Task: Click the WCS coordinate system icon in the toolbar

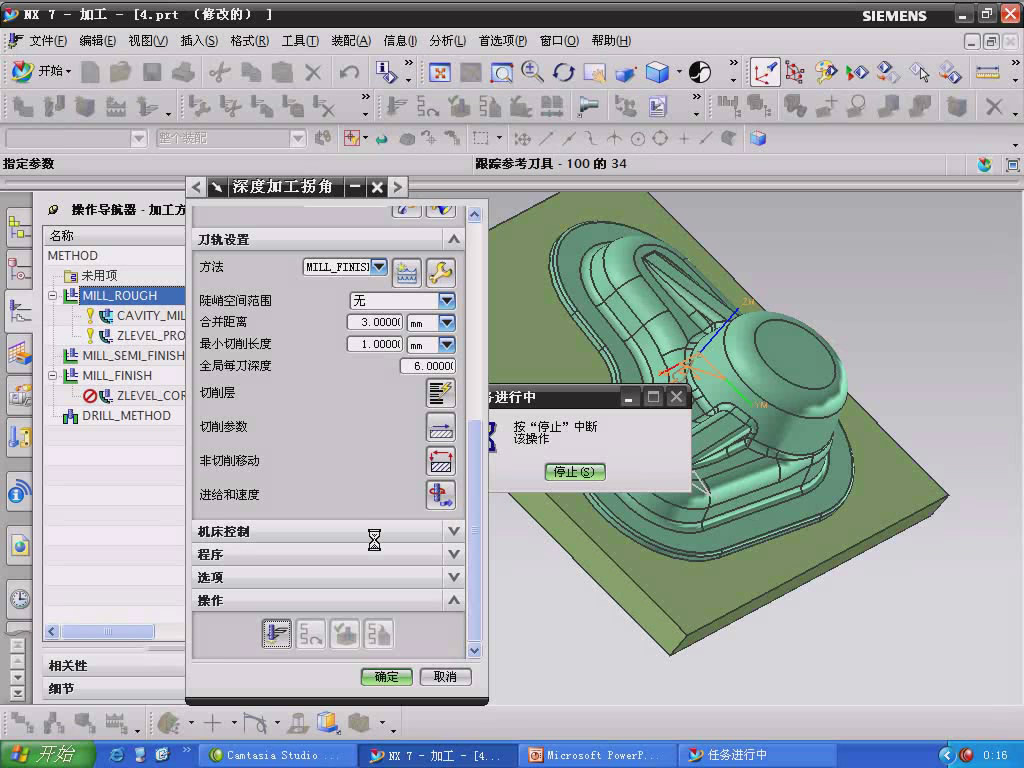Action: (x=764, y=72)
